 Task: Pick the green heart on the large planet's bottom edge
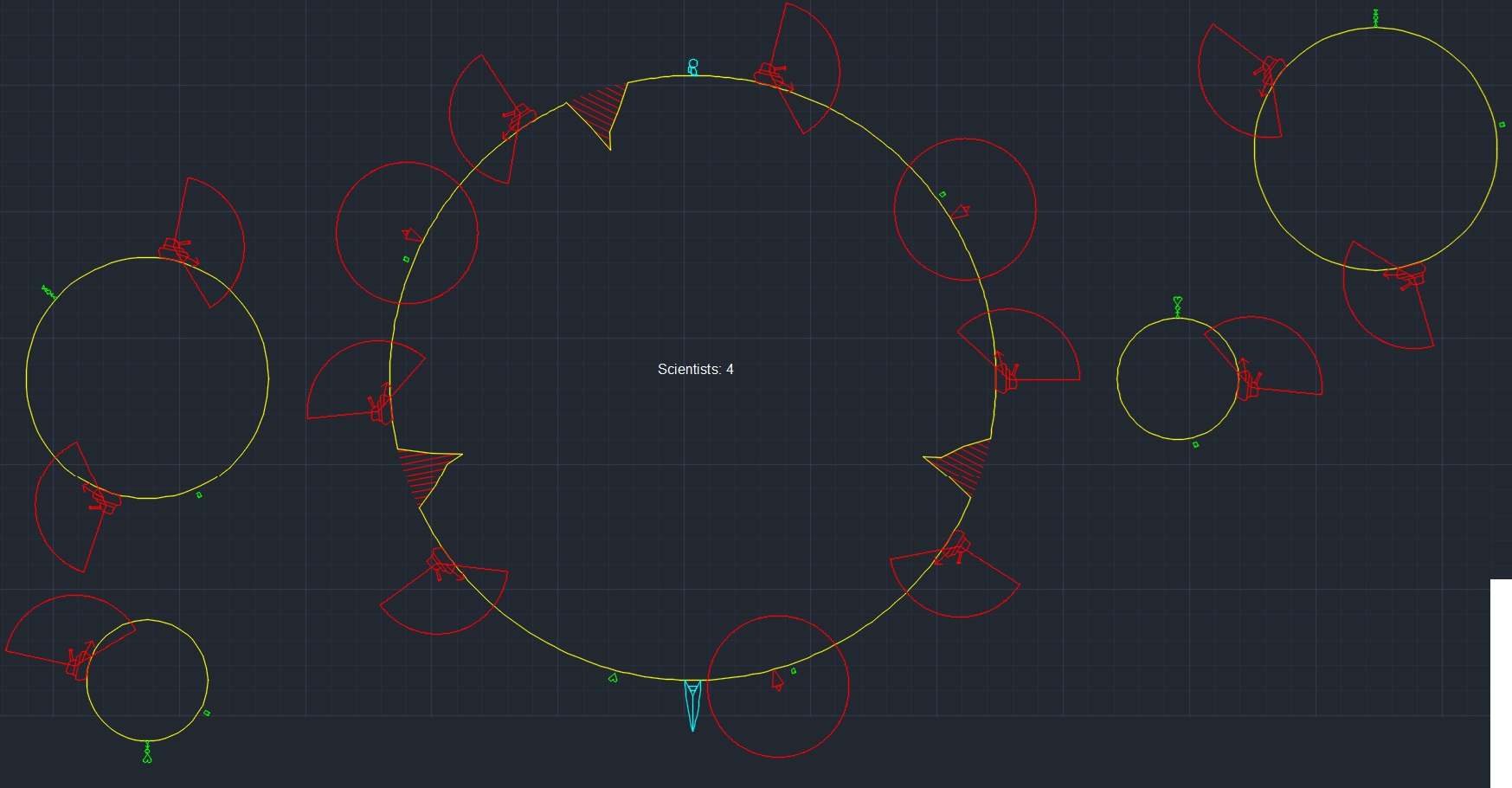point(613,678)
